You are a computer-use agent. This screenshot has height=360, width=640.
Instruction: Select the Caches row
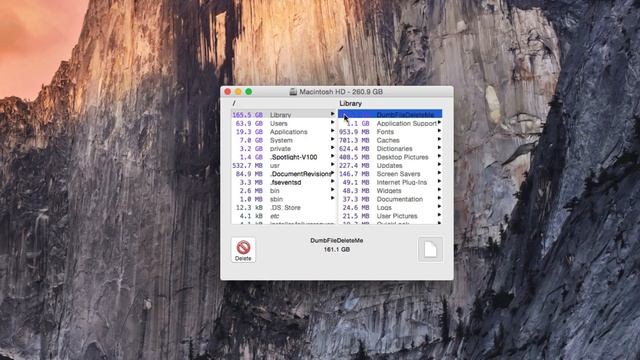[x=390, y=140]
